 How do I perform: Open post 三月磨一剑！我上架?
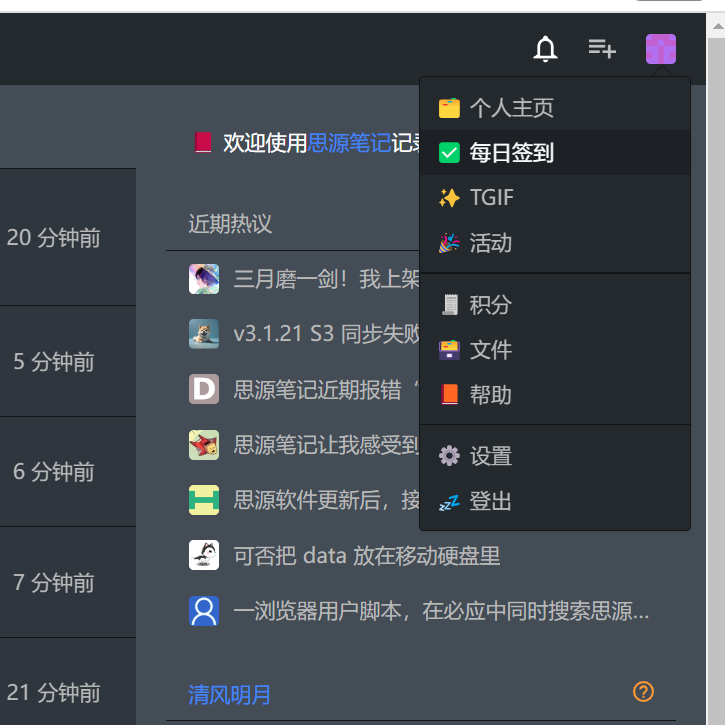click(326, 279)
